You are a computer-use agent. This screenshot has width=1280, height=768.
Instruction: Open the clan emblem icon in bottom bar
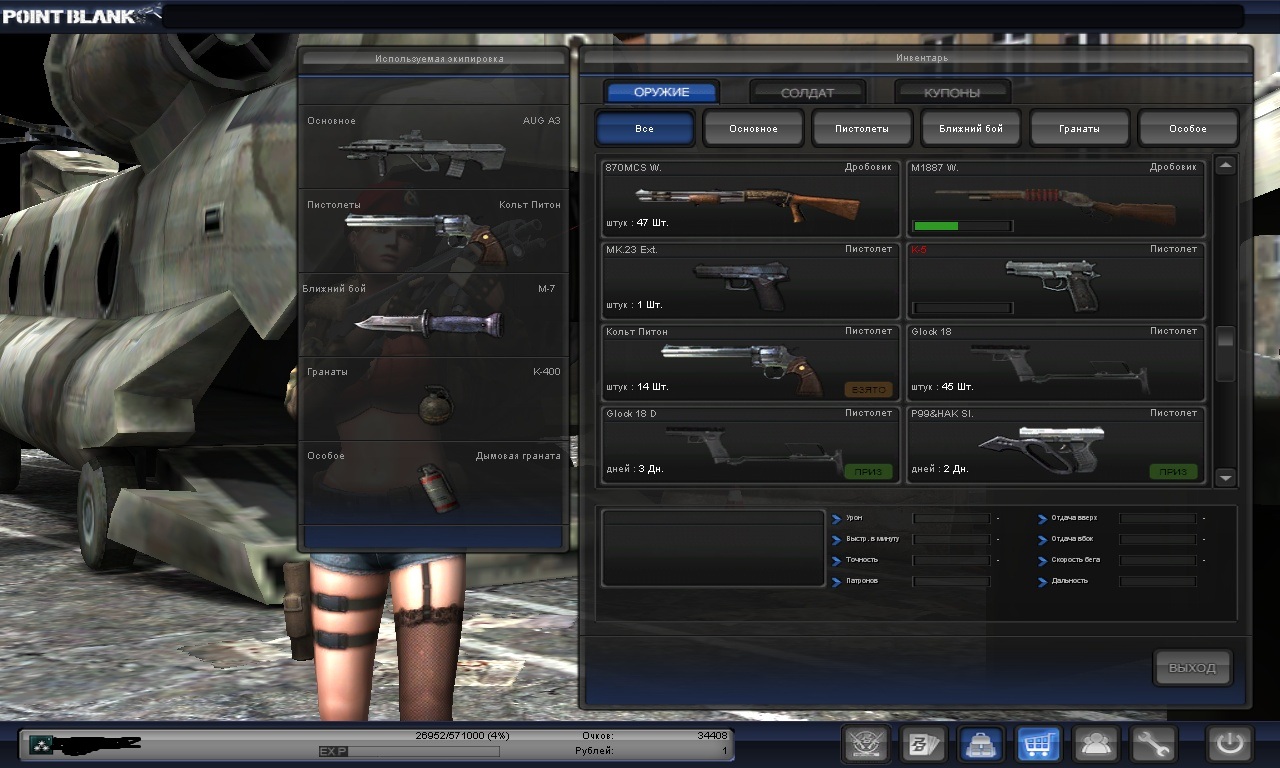[x=866, y=743]
